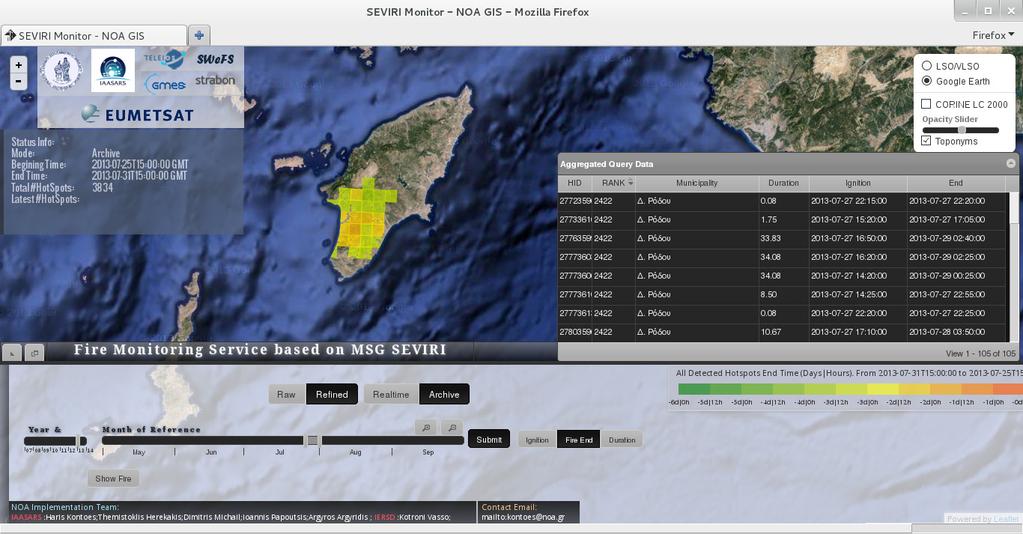Image resolution: width=1023 pixels, height=534 pixels.
Task: Click the window icon beside the arrow icon
Action: click(34, 353)
